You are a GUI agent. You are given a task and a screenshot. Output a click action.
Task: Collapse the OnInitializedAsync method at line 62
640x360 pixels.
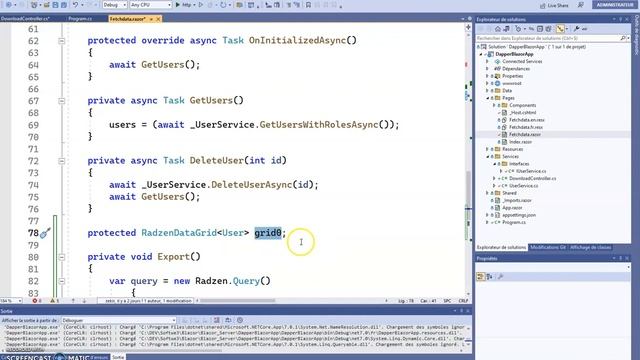click(62, 41)
